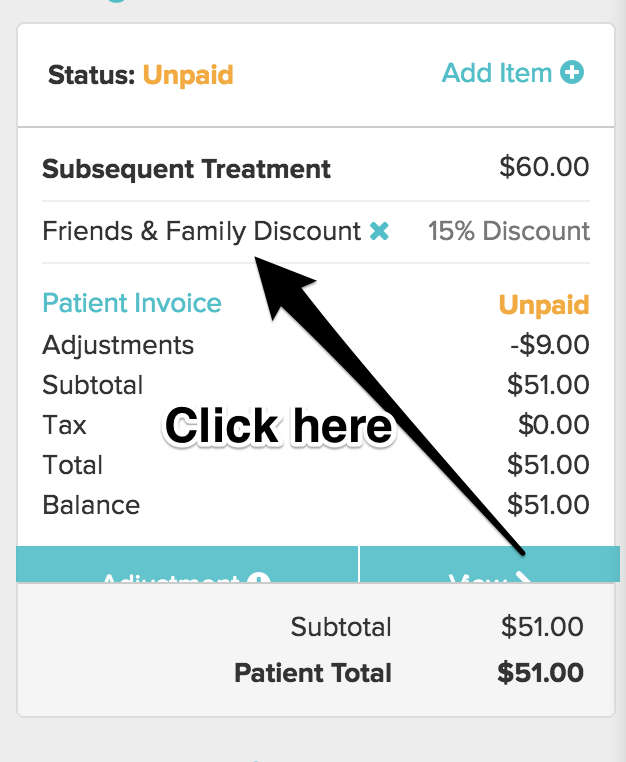
Task: Click the Adjustments row label
Action: click(118, 345)
